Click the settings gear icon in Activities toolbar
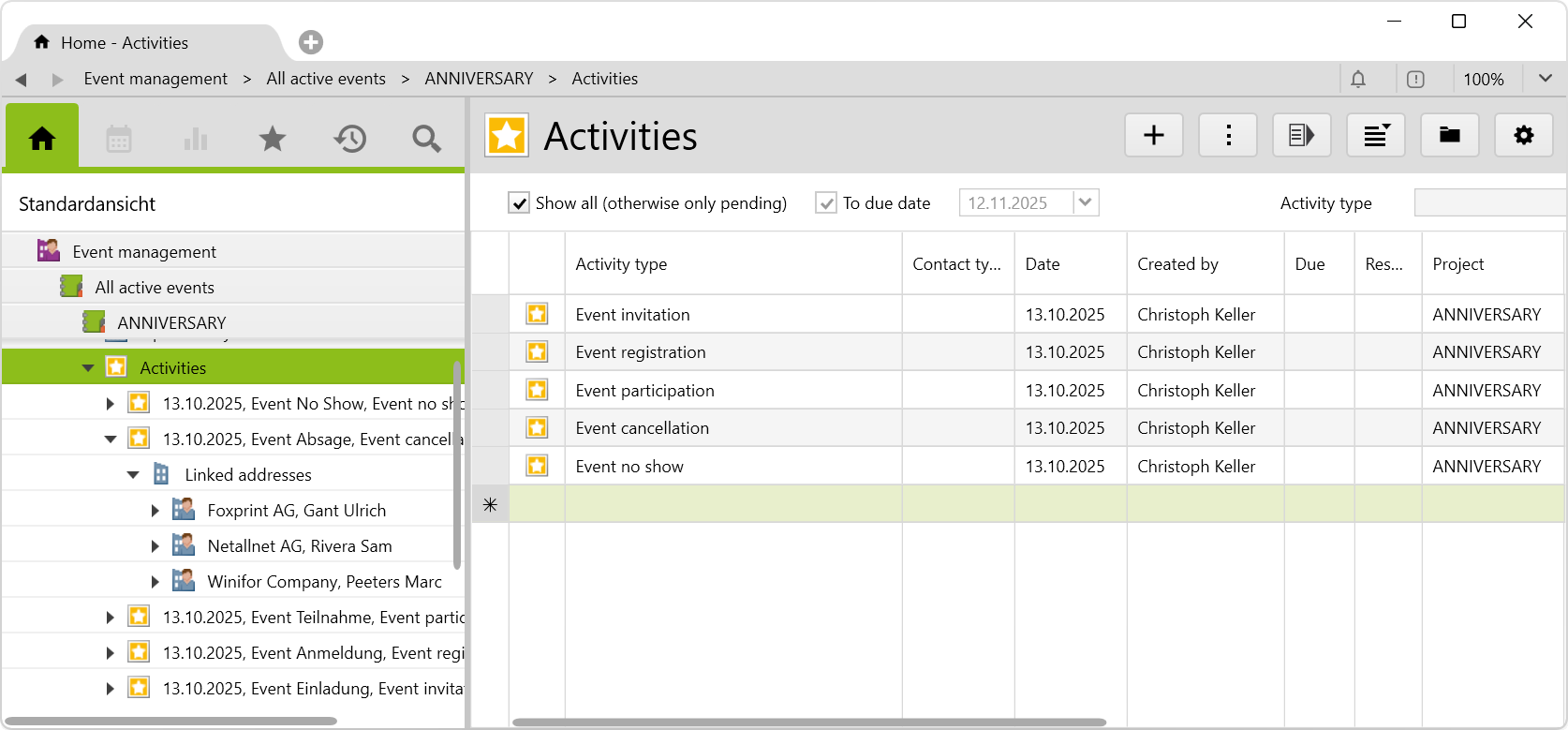1568x730 pixels. tap(1524, 136)
